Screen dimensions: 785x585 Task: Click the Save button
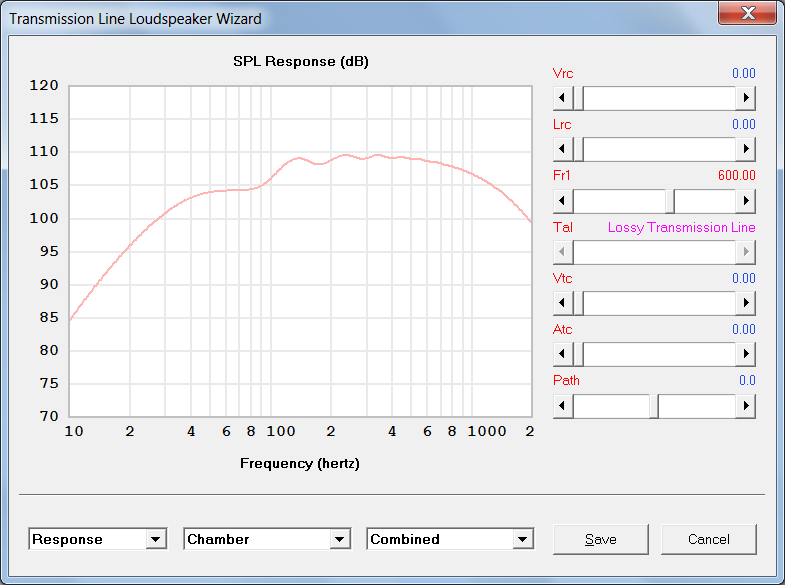[601, 539]
